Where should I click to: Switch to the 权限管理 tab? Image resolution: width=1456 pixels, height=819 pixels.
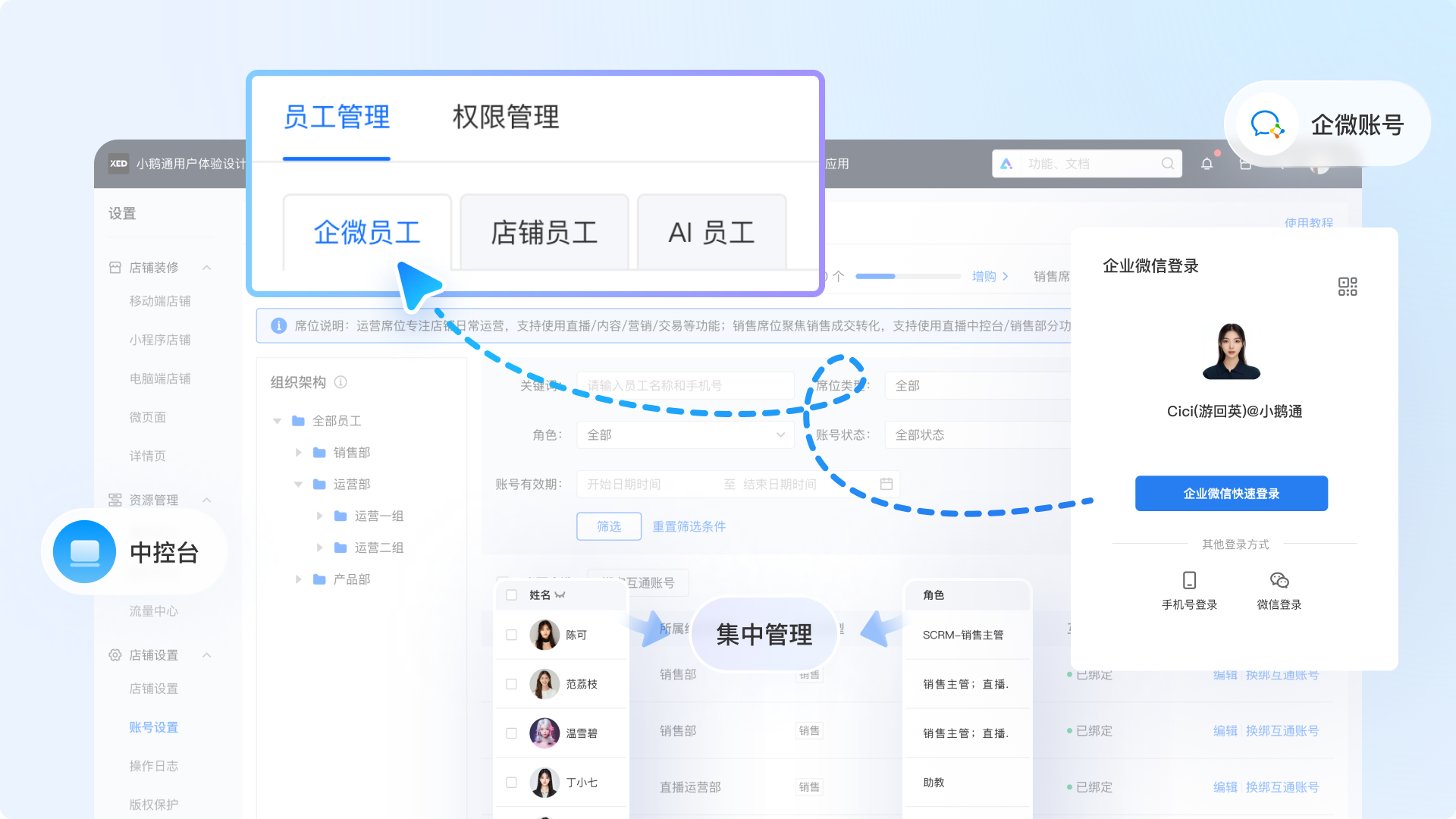click(x=506, y=117)
